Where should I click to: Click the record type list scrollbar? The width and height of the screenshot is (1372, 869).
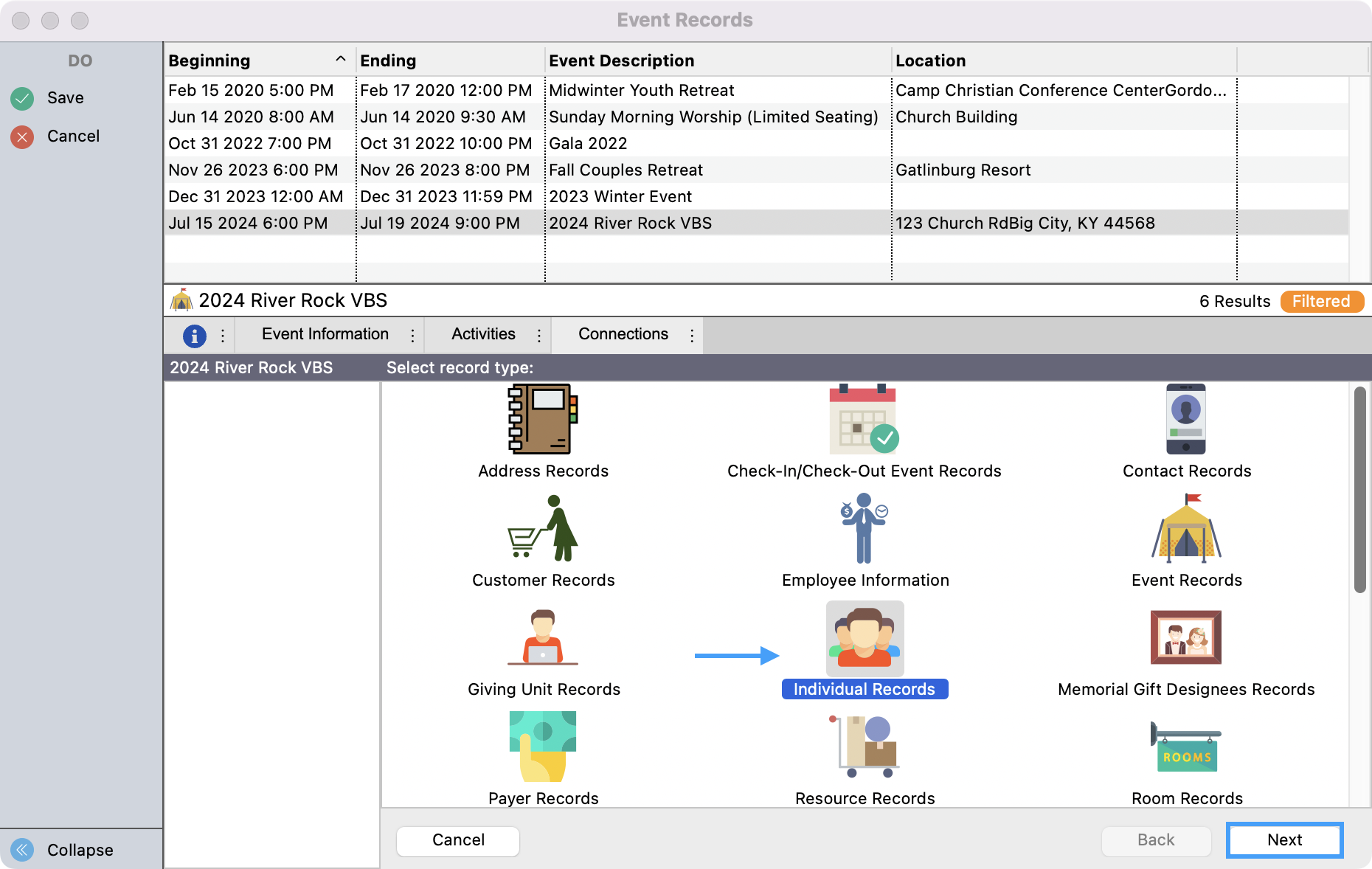(x=1359, y=490)
